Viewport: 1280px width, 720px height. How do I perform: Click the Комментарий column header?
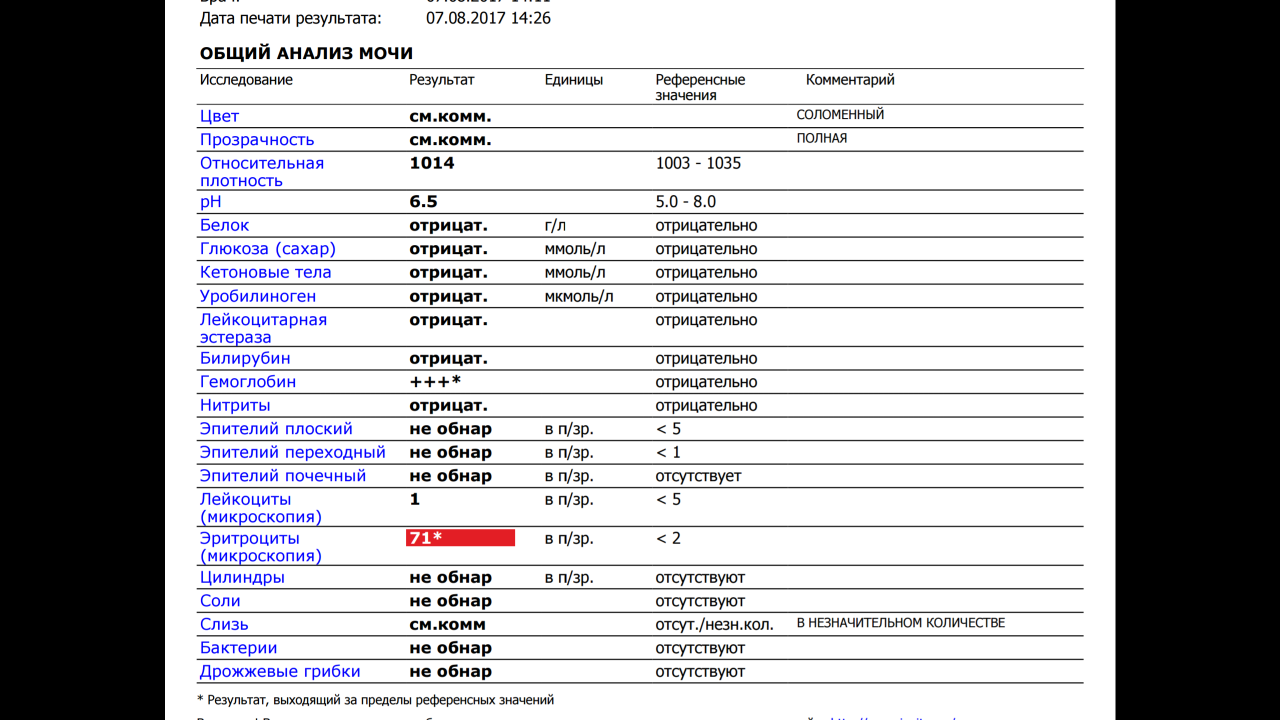click(x=850, y=80)
